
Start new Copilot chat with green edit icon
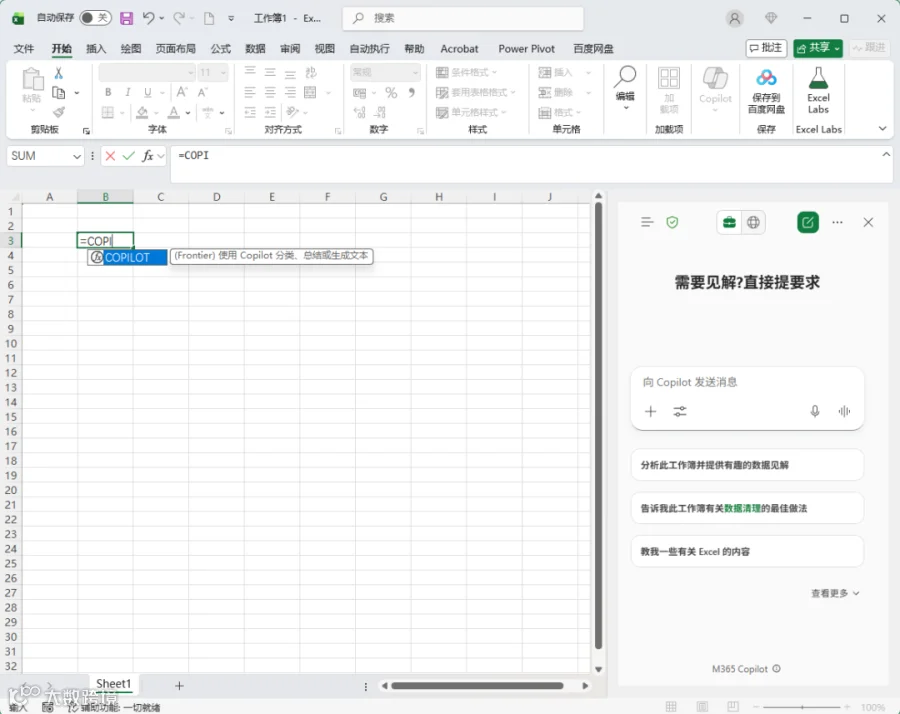(808, 223)
